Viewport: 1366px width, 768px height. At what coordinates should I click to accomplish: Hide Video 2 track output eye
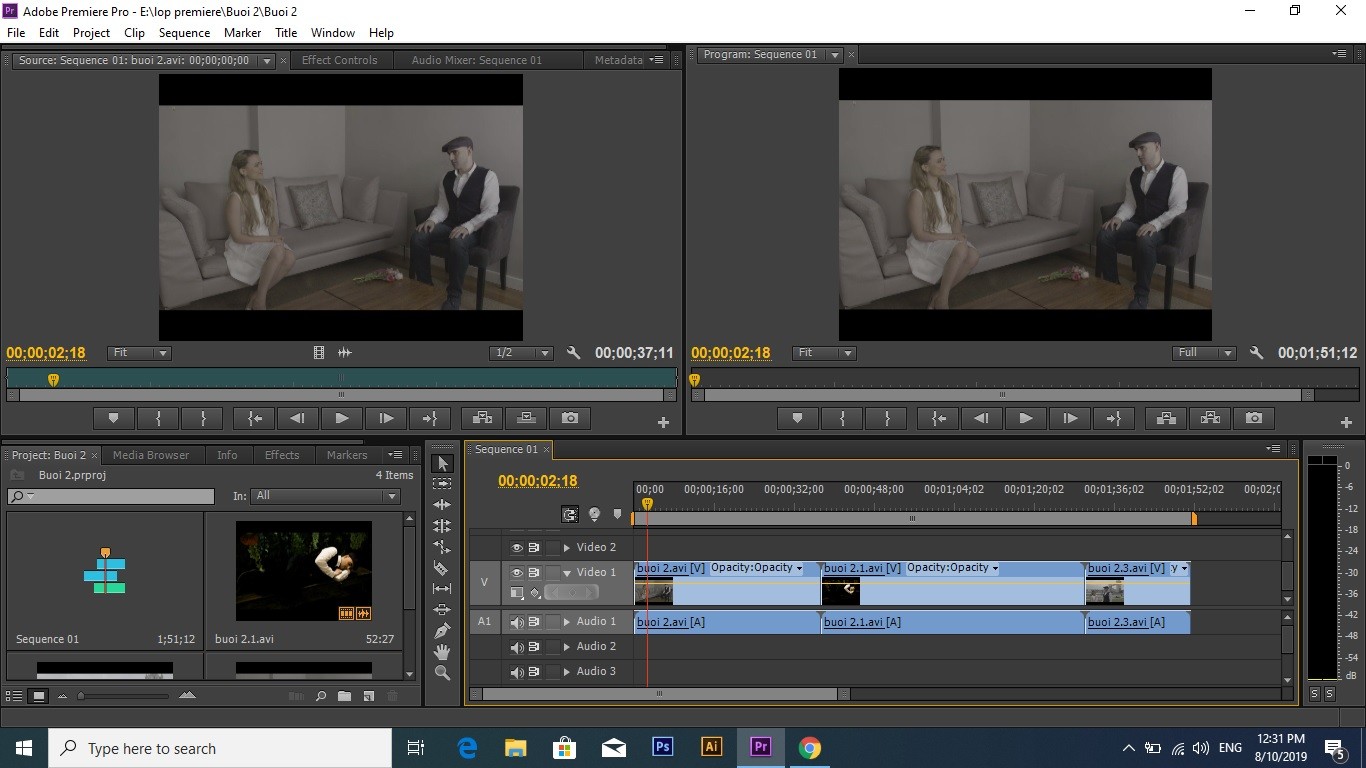coord(517,548)
